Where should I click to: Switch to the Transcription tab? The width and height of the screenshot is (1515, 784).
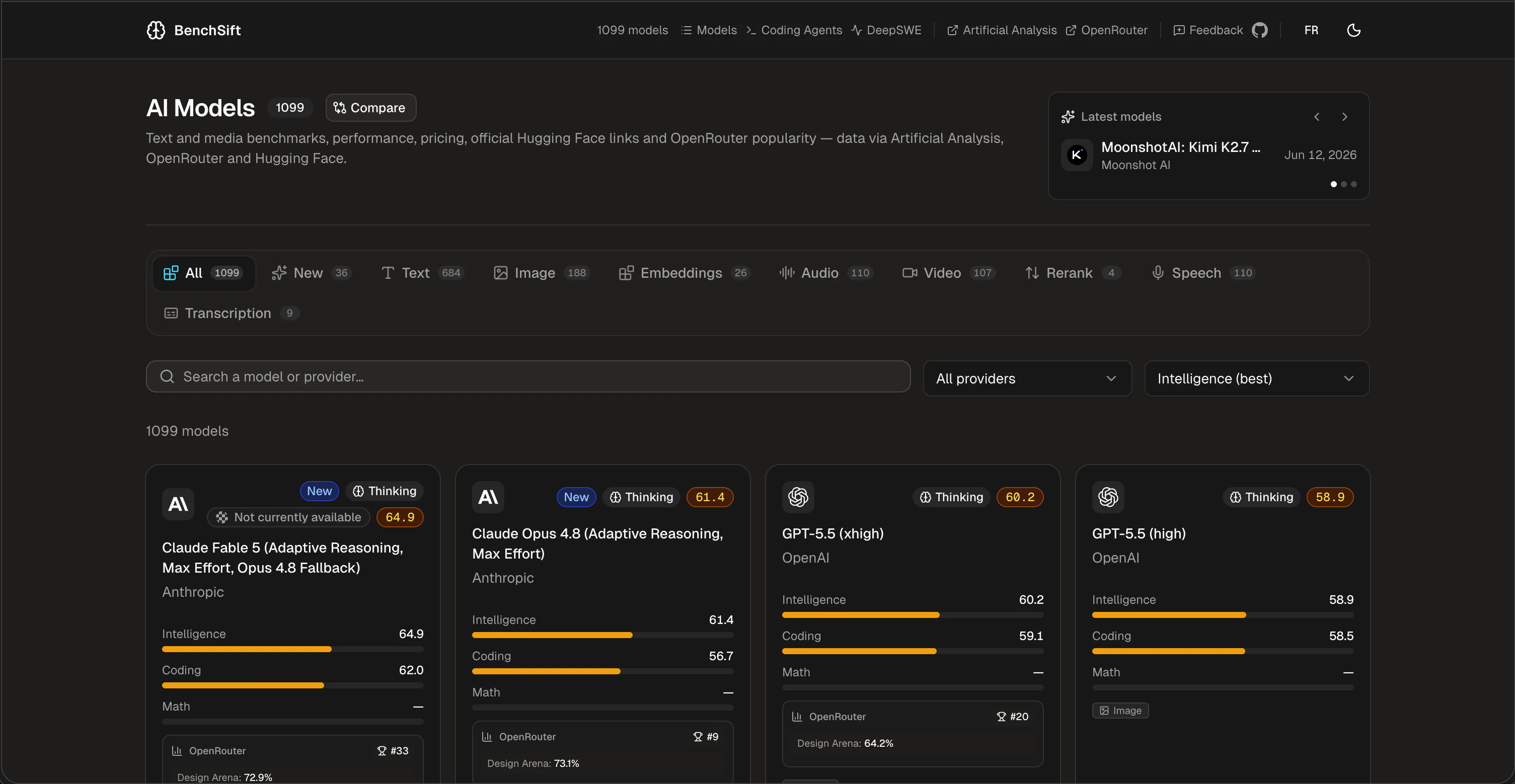point(232,313)
